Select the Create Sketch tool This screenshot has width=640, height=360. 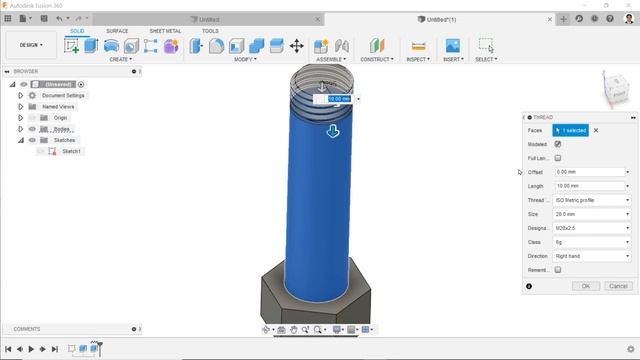pos(71,46)
